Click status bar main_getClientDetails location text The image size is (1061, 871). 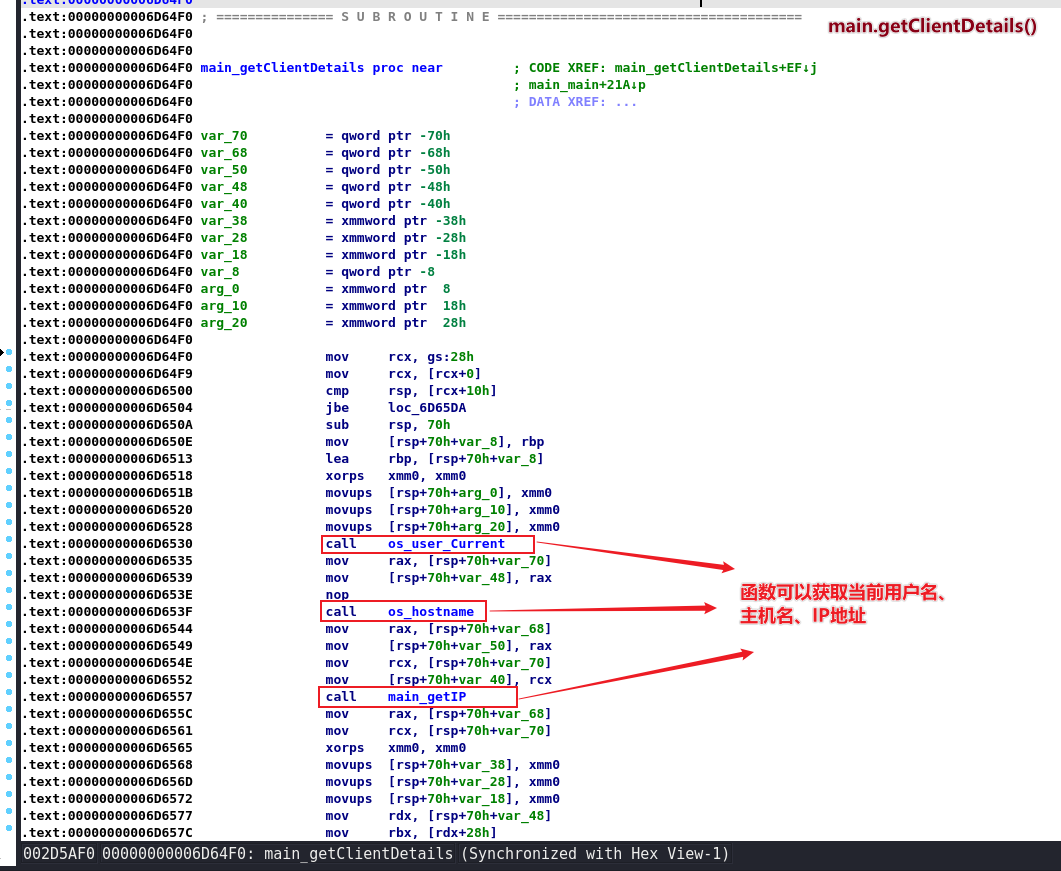(x=358, y=854)
